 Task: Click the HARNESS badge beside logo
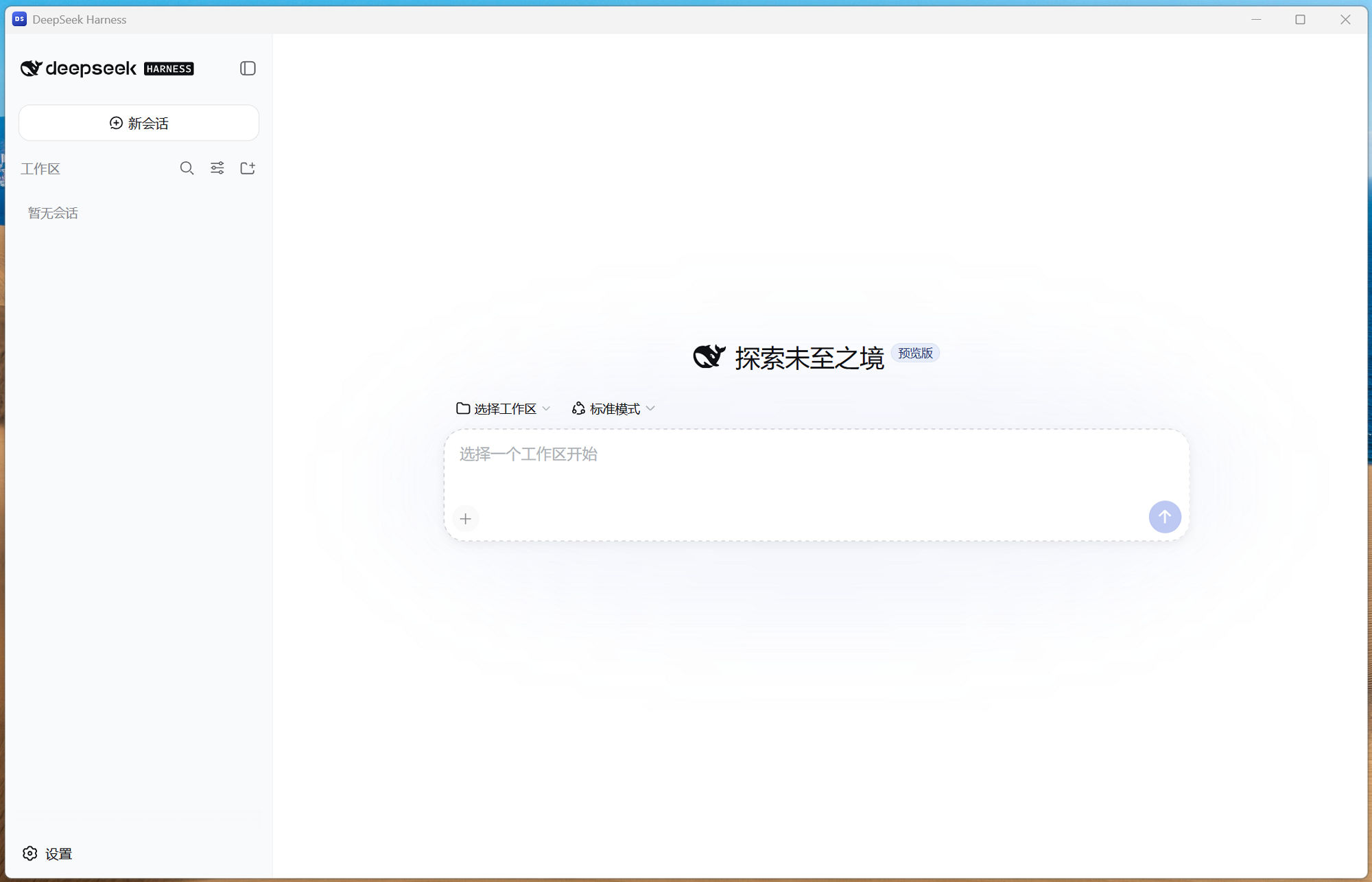coord(169,69)
